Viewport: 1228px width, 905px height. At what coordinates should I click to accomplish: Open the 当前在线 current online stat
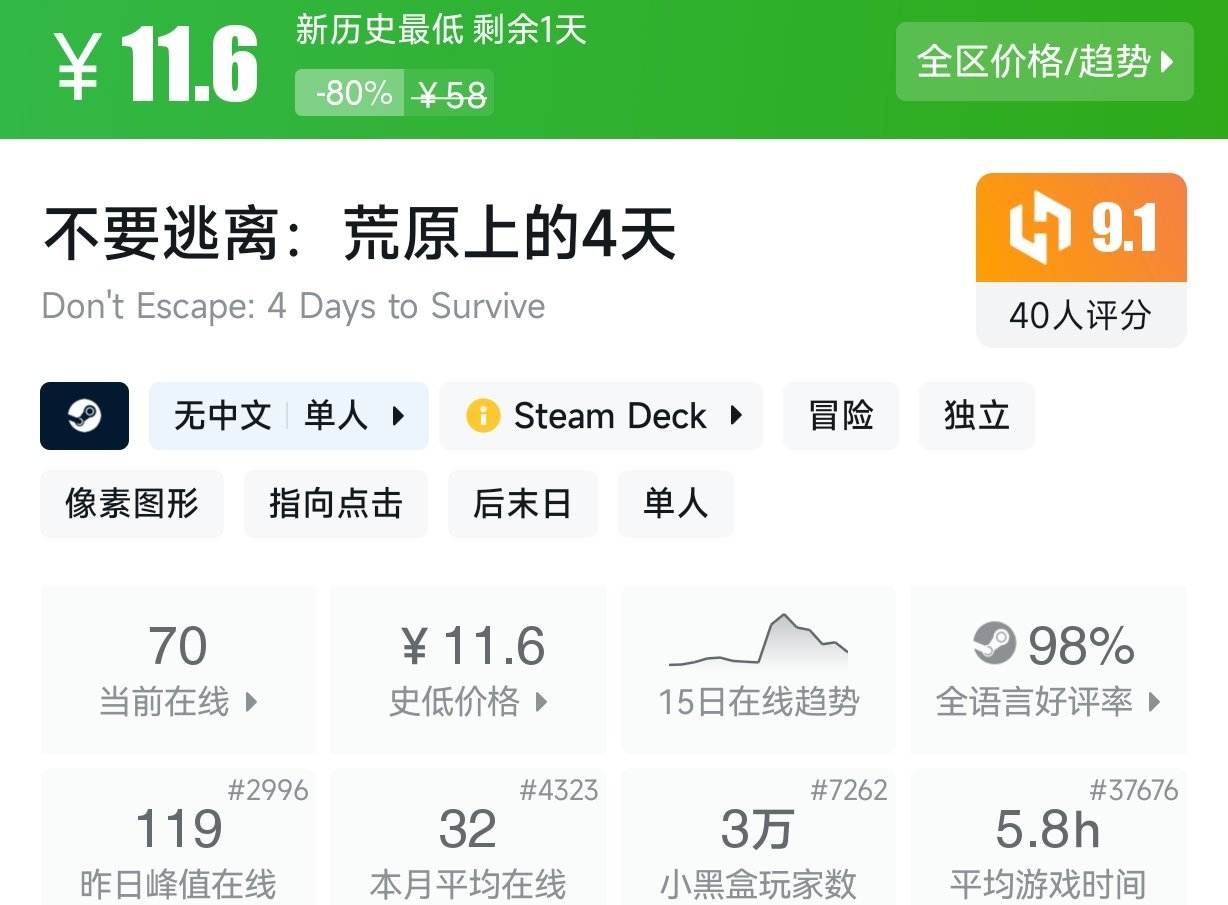[x=178, y=670]
